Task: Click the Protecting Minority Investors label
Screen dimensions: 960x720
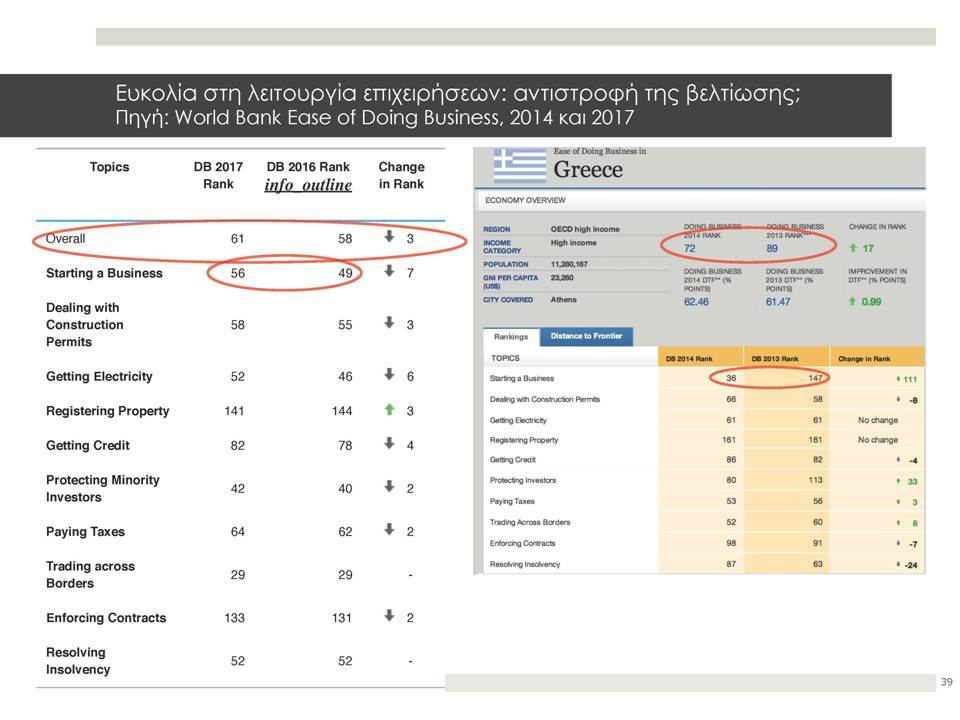Action: pos(103,489)
